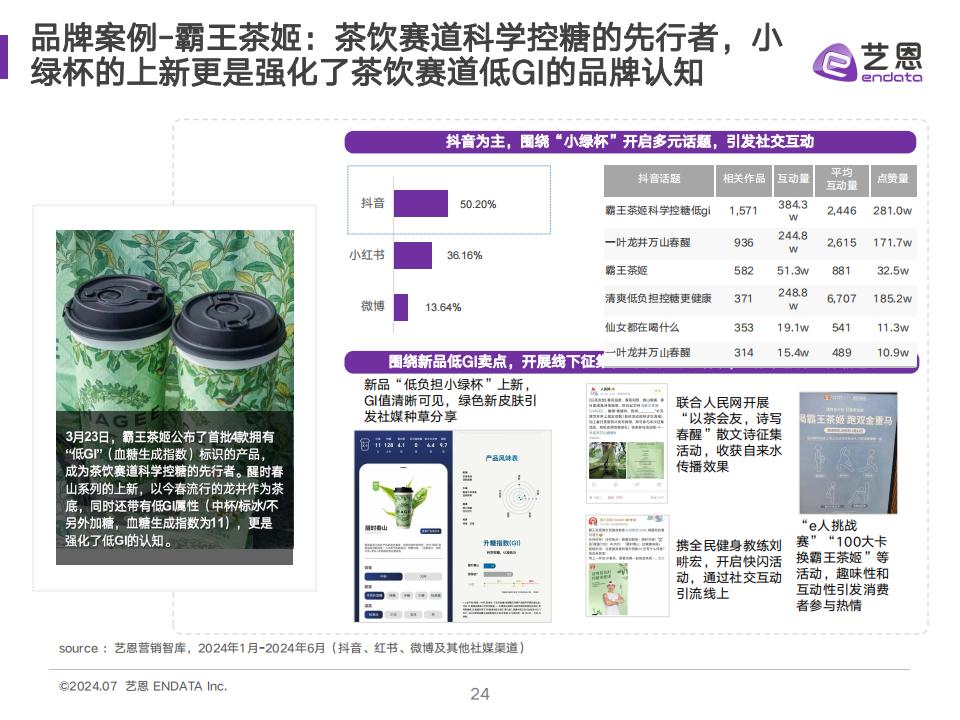Click the 微博 axis label in the chart
960x720 pixels.
pos(373,306)
